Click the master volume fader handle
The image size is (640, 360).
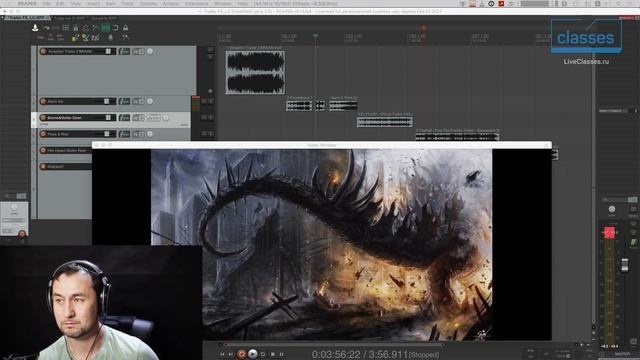(625, 265)
